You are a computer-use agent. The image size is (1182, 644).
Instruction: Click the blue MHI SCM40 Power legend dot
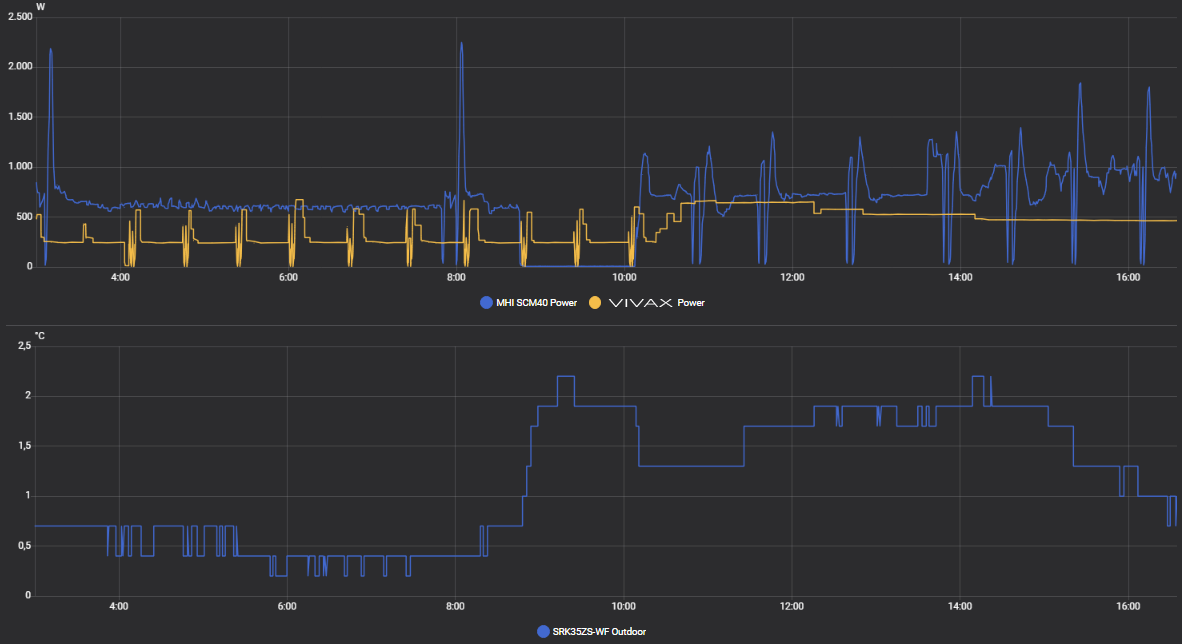click(487, 302)
